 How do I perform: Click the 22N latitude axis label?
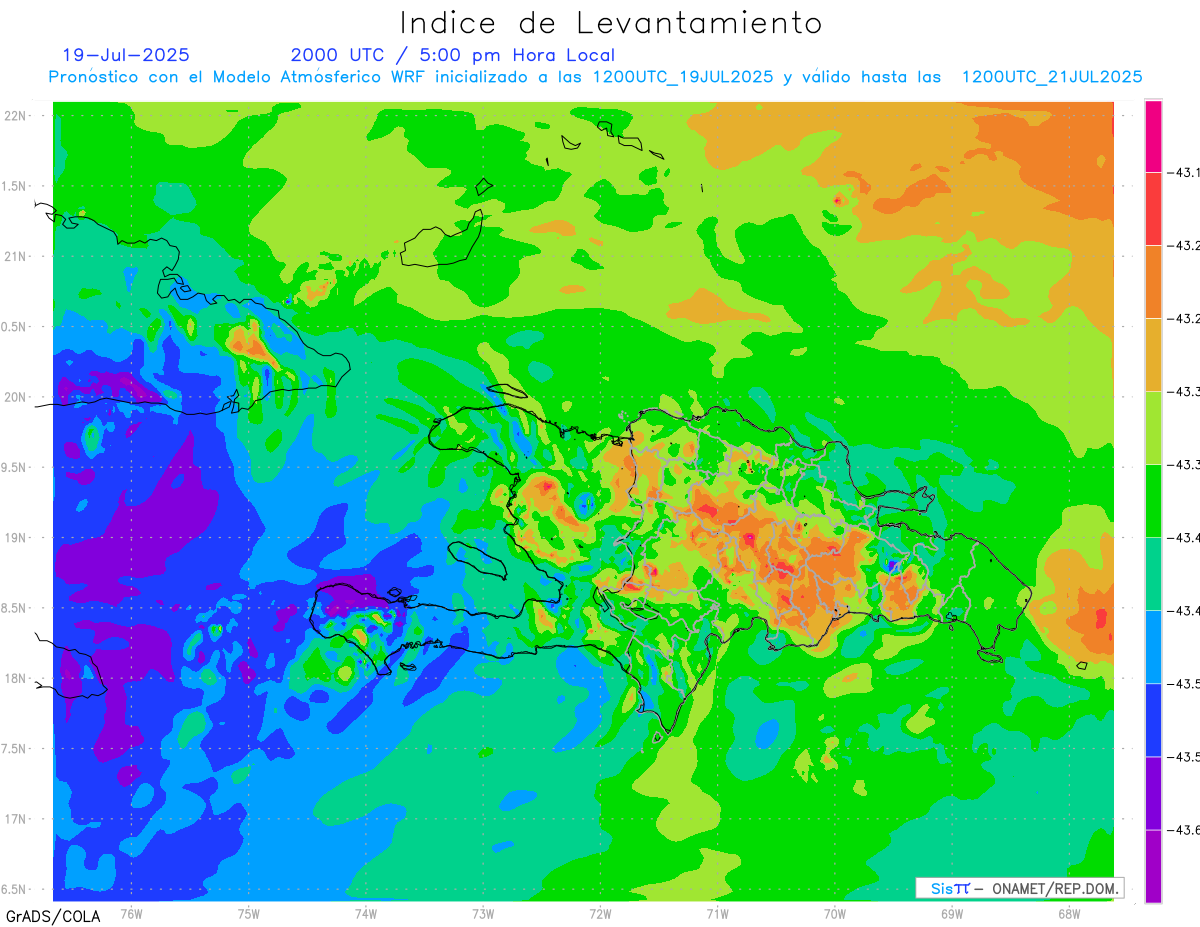coord(16,116)
